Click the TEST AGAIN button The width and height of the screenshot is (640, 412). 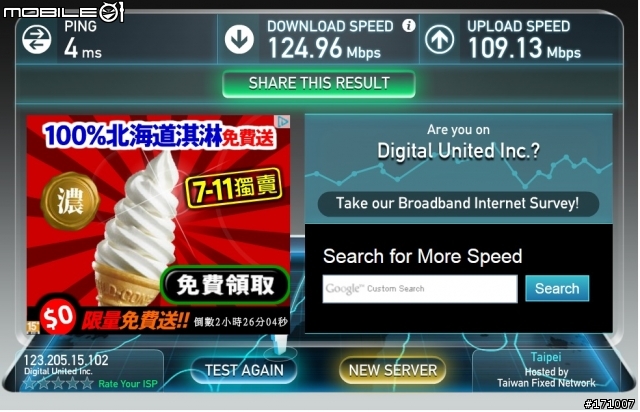pyautogui.click(x=244, y=370)
